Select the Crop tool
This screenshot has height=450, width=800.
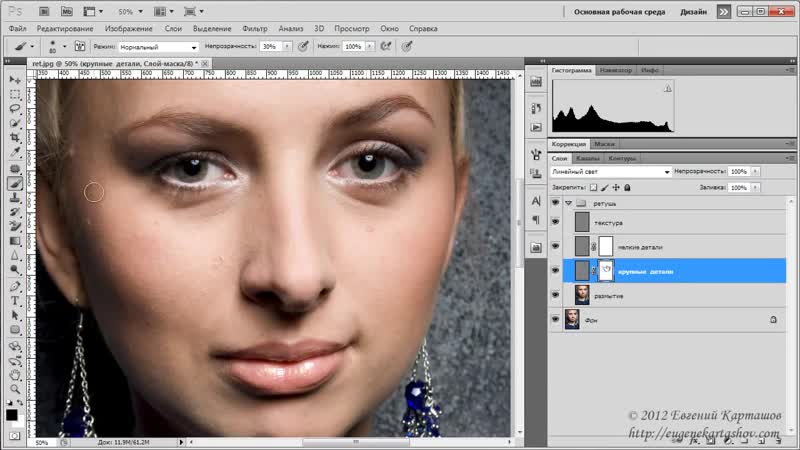(x=15, y=137)
